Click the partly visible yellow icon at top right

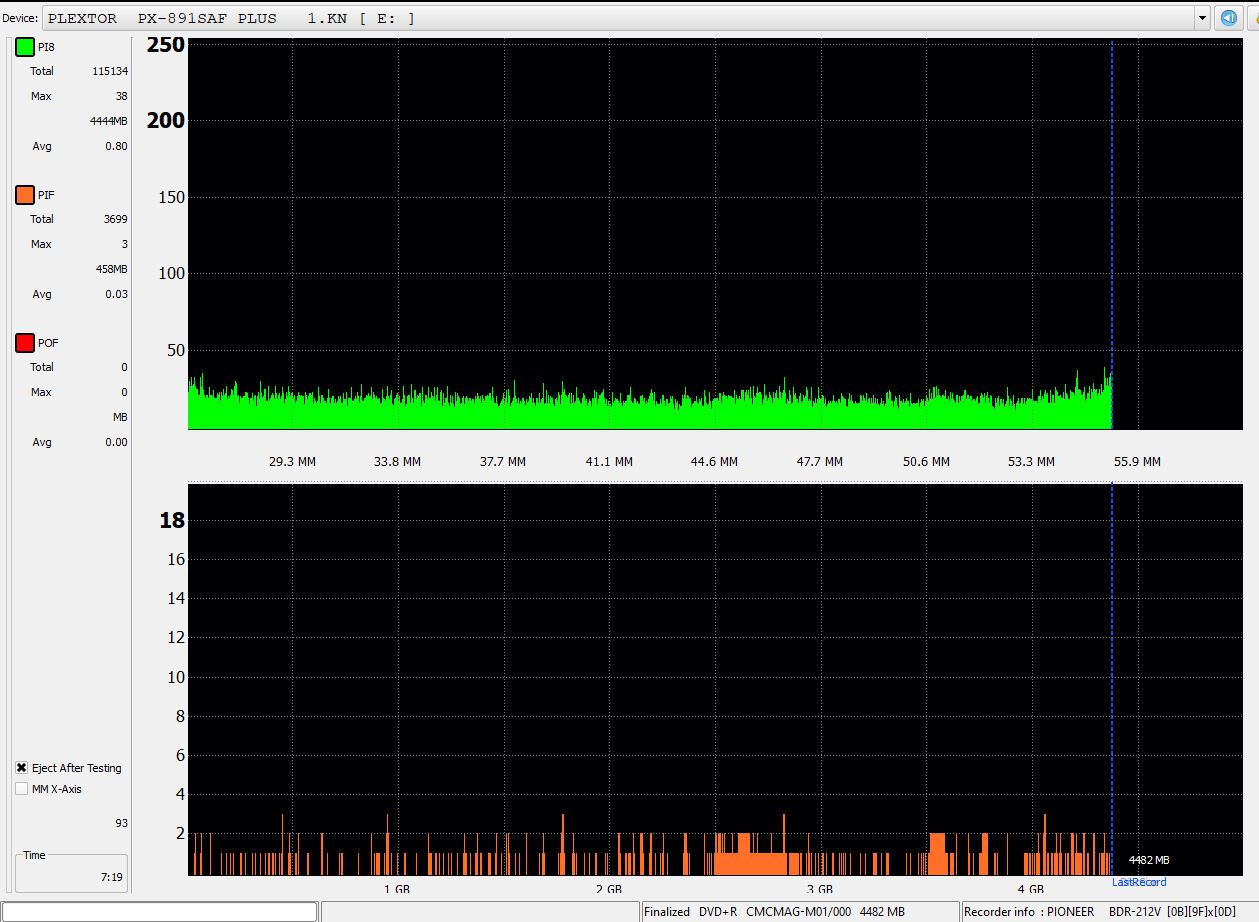pos(1253,18)
